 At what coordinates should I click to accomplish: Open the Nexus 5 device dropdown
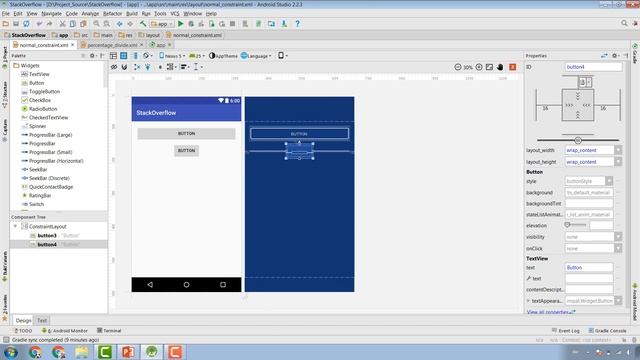coord(172,56)
